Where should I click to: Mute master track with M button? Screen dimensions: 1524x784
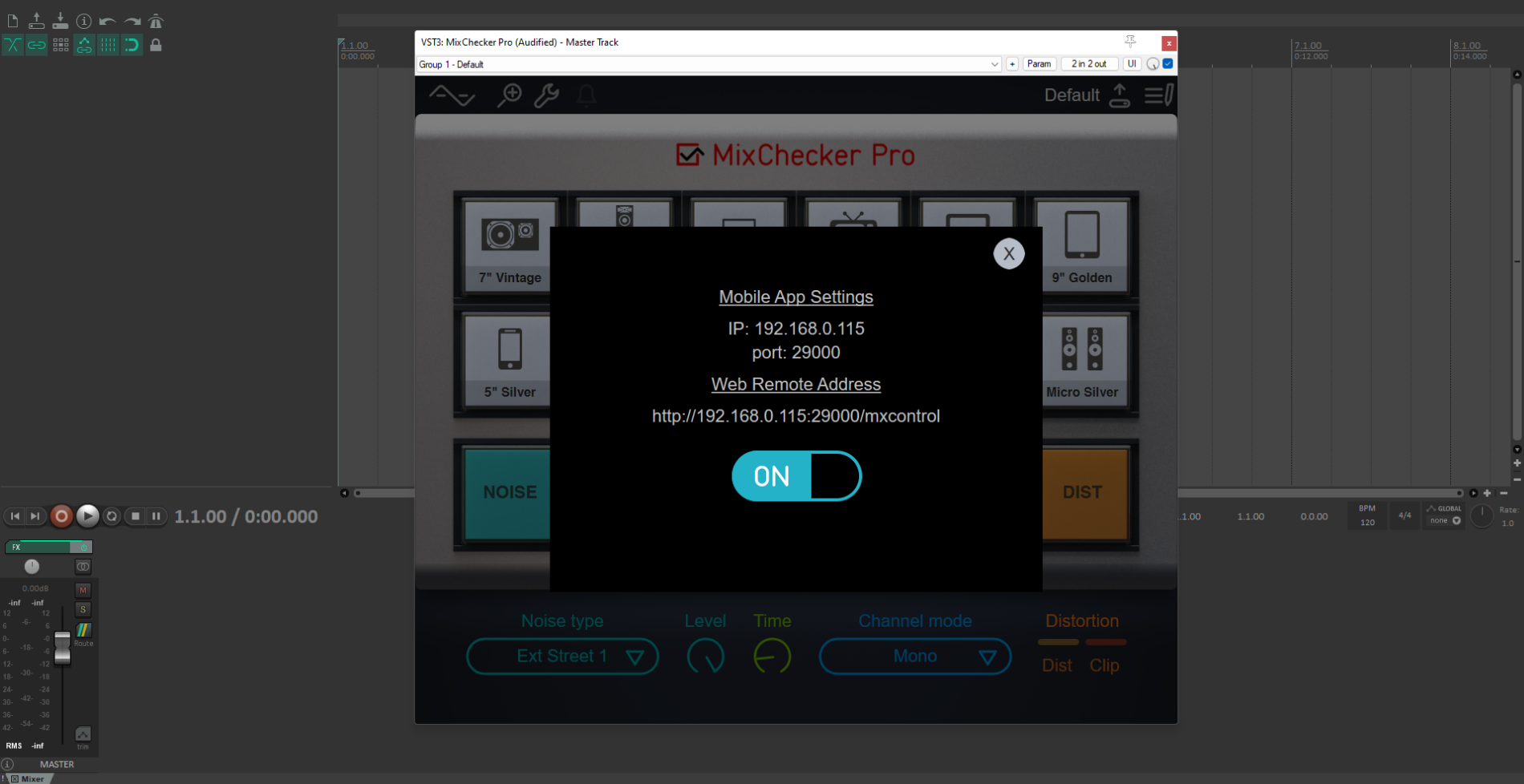(x=83, y=590)
